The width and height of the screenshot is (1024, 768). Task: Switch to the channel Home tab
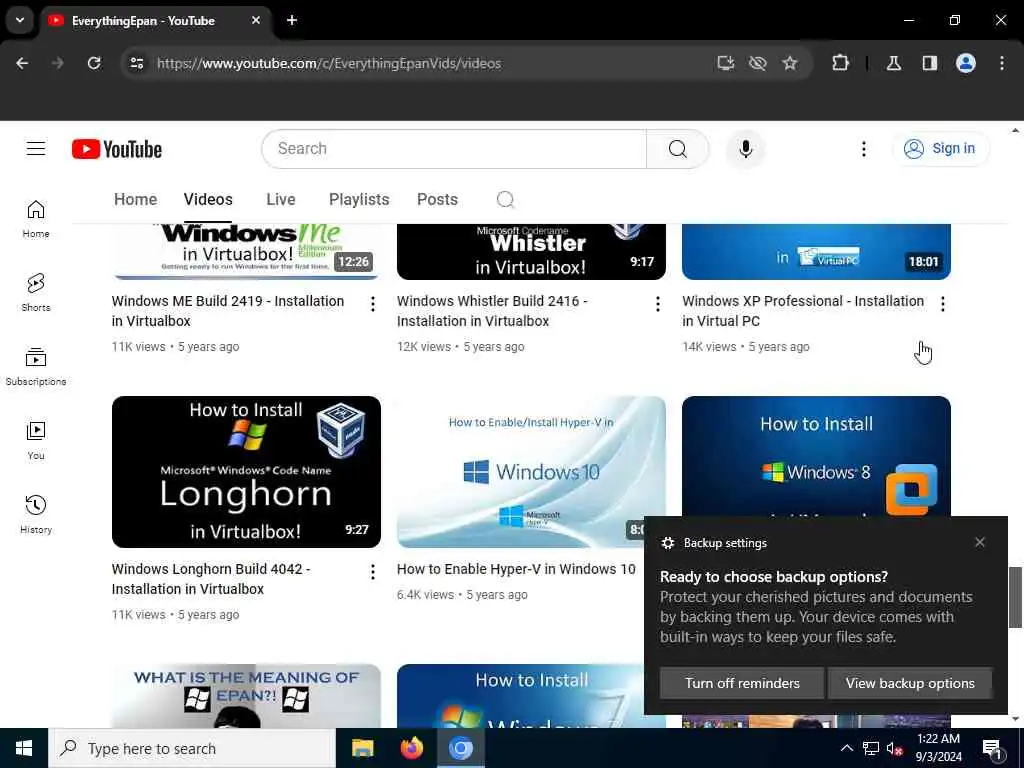click(x=135, y=199)
